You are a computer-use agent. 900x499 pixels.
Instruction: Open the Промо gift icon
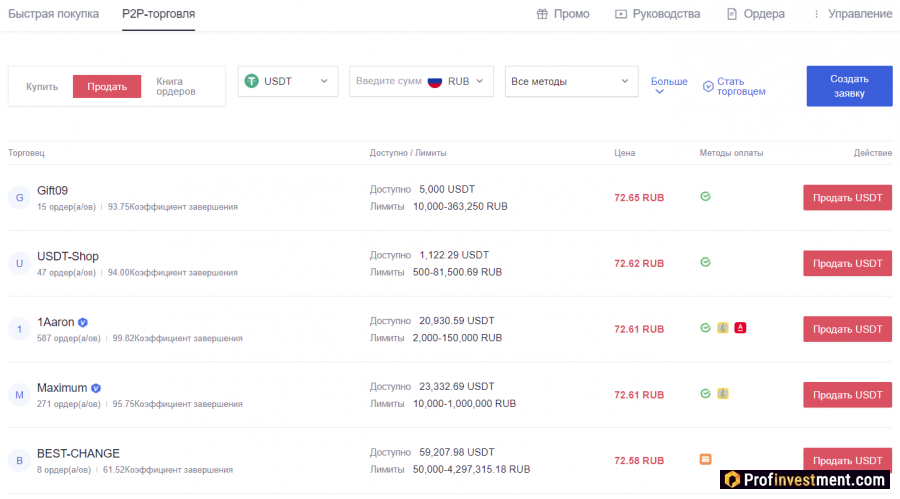[x=542, y=14]
